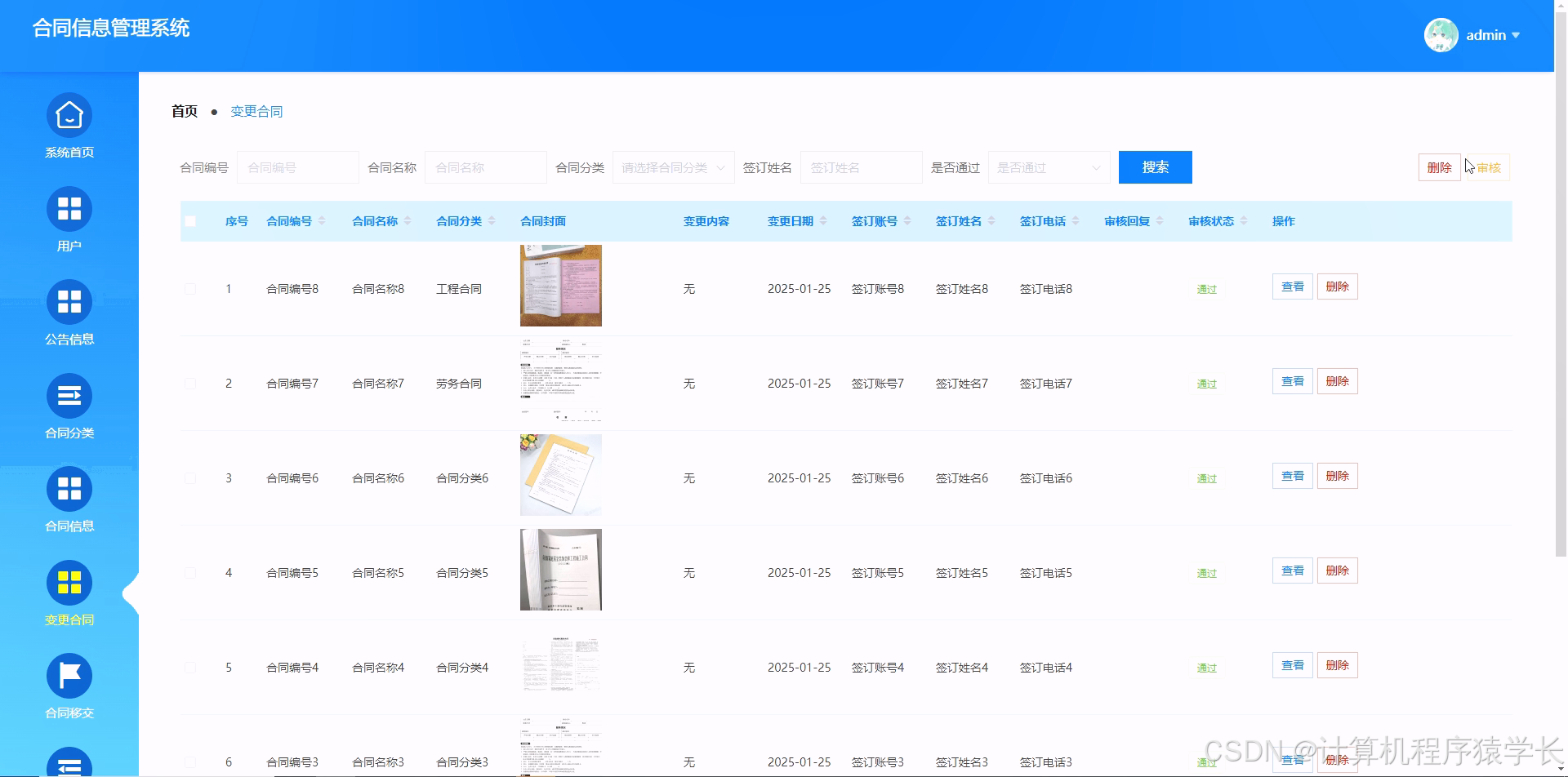Open the contract cover thumbnail of row 3
Viewport: 1568px width, 777px height.
pyautogui.click(x=560, y=474)
